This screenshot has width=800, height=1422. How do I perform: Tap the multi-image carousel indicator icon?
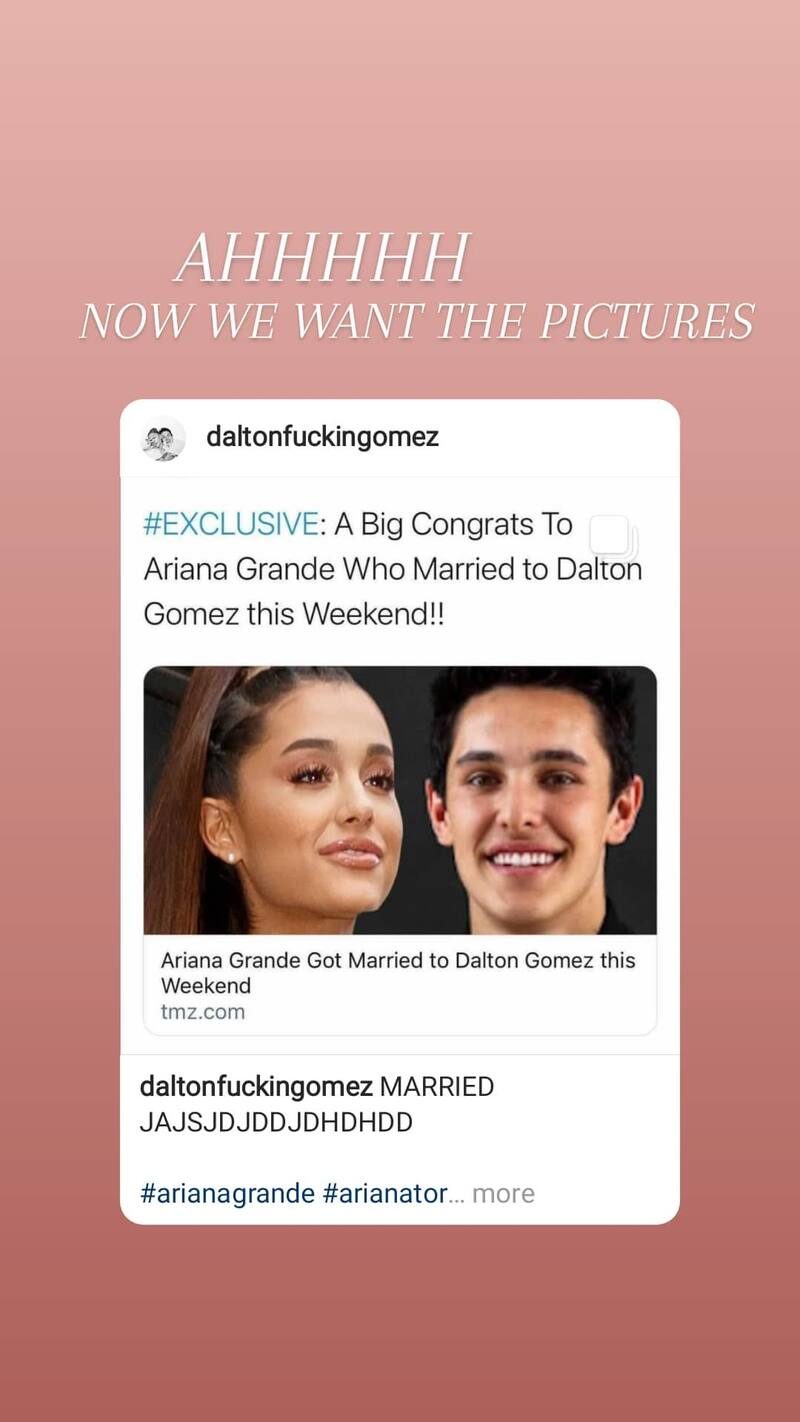[x=612, y=537]
